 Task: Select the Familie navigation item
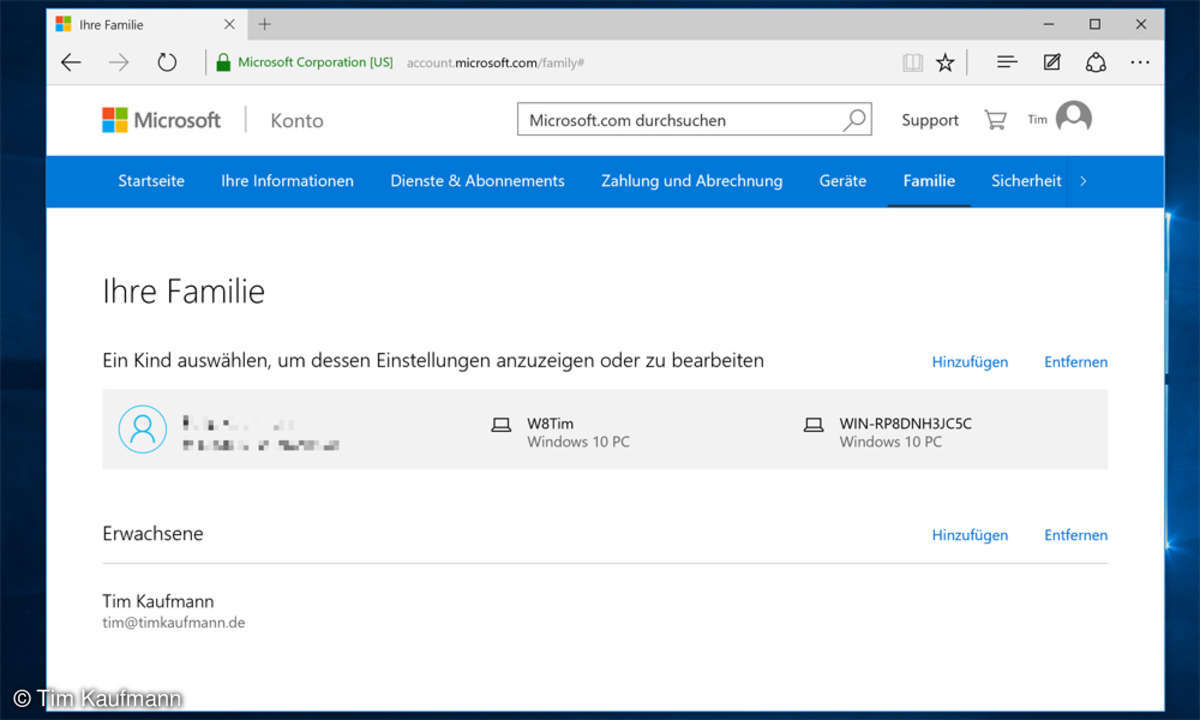(929, 181)
